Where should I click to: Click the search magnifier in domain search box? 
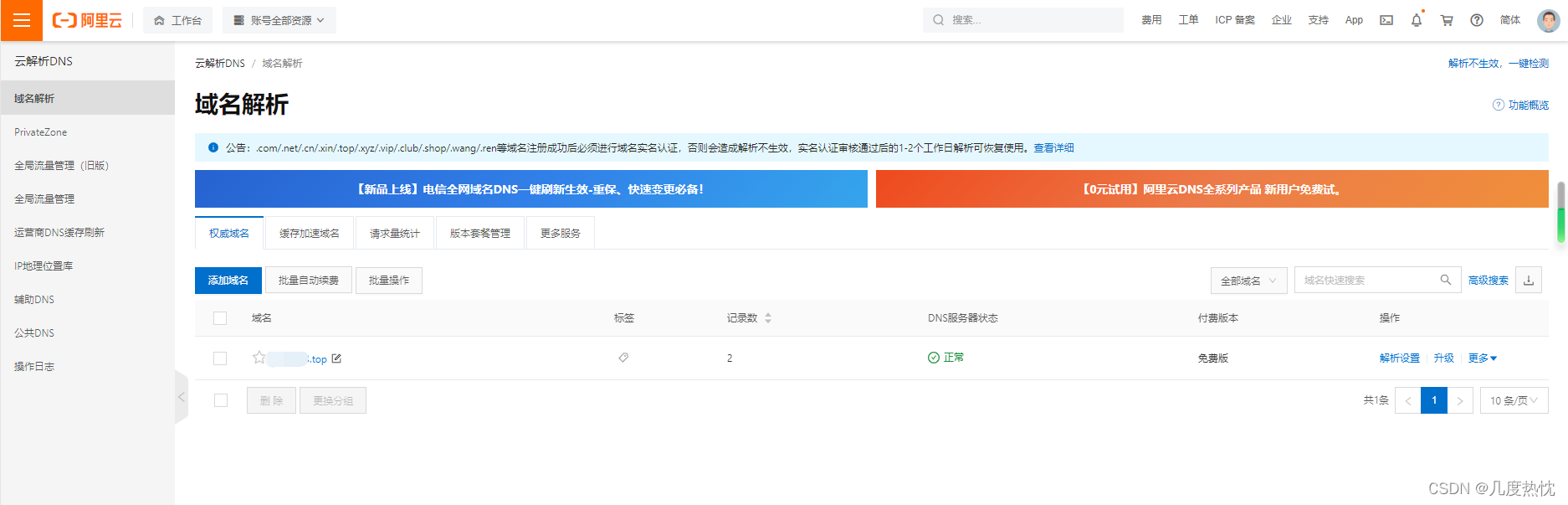(1445, 280)
